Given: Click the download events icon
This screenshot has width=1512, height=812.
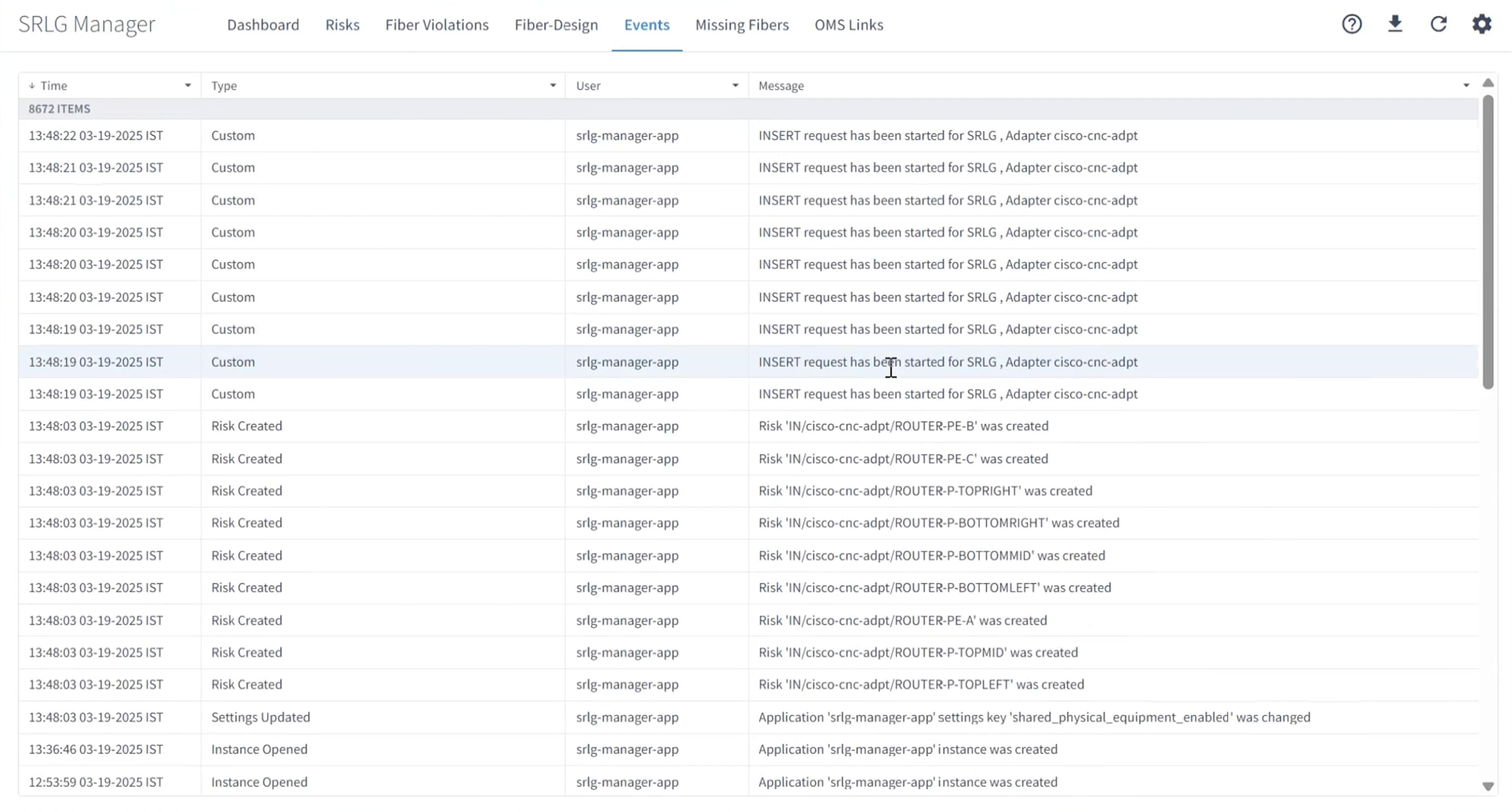Looking at the screenshot, I should [x=1395, y=24].
